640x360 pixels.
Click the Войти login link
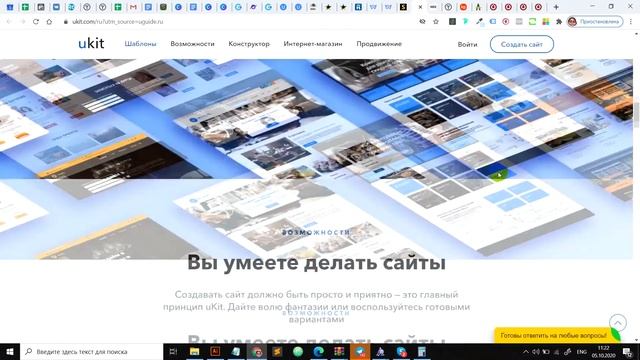[467, 44]
